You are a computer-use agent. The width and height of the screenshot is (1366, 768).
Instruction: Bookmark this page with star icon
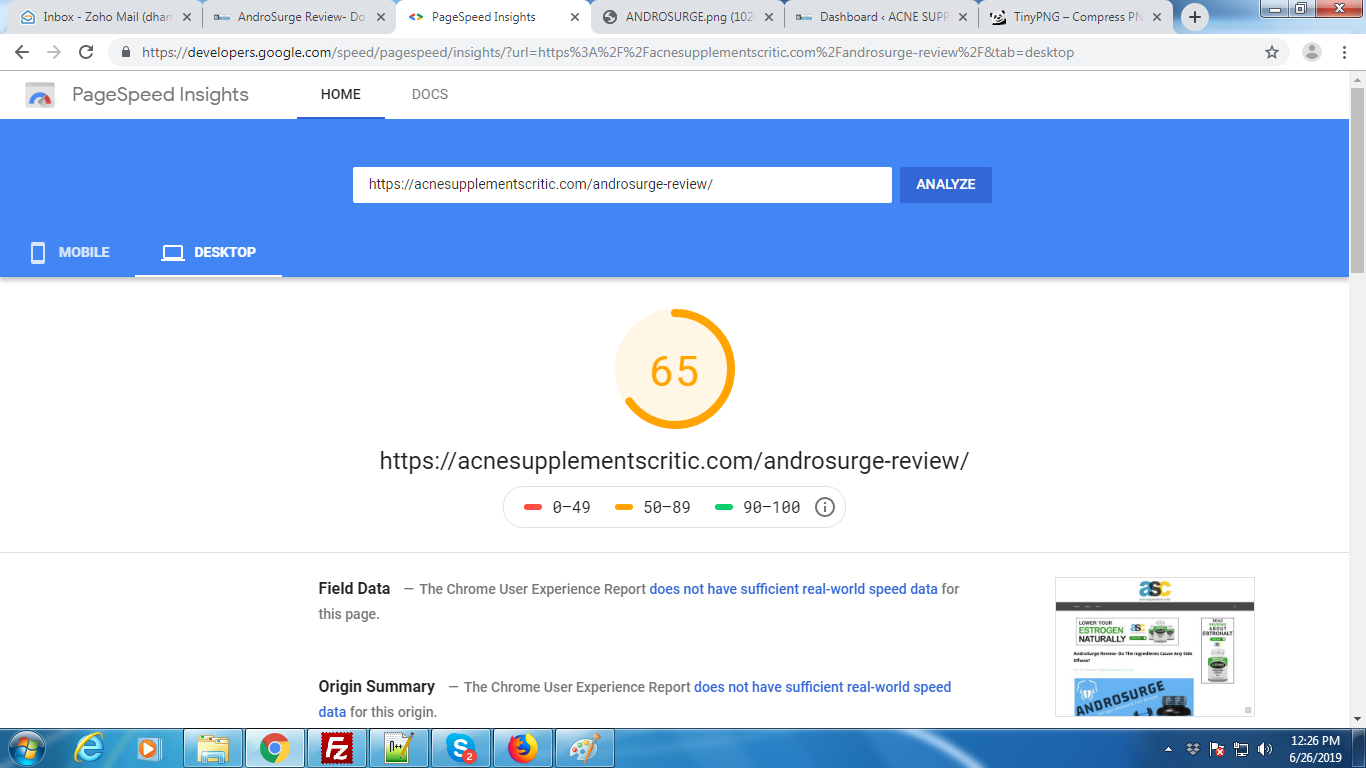[1272, 53]
